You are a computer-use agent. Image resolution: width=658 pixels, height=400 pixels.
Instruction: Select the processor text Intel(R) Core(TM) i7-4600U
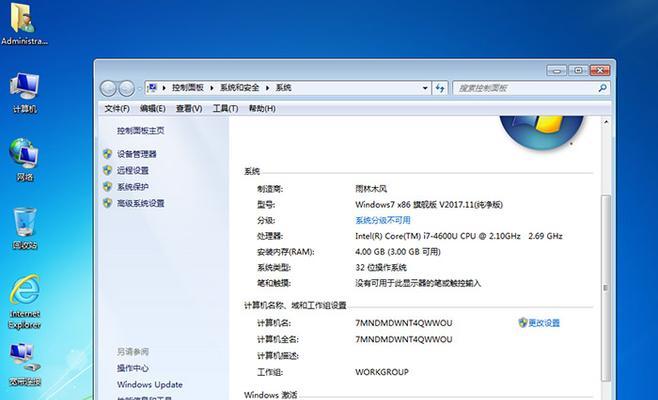point(406,236)
